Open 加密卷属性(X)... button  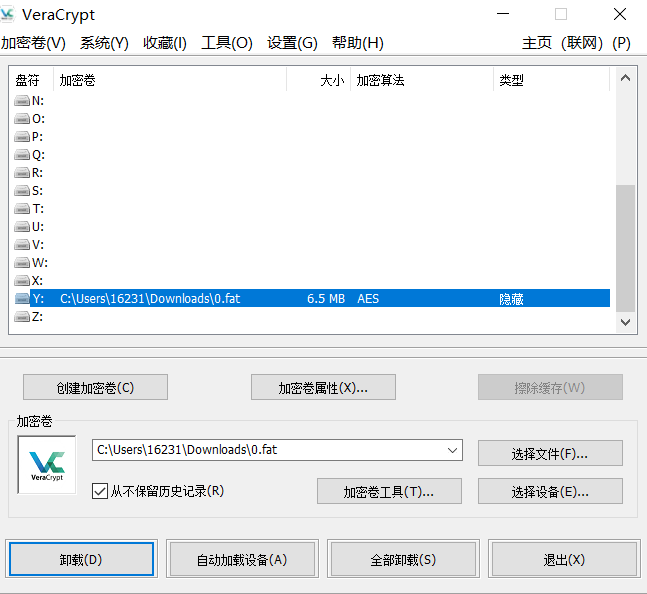323,387
